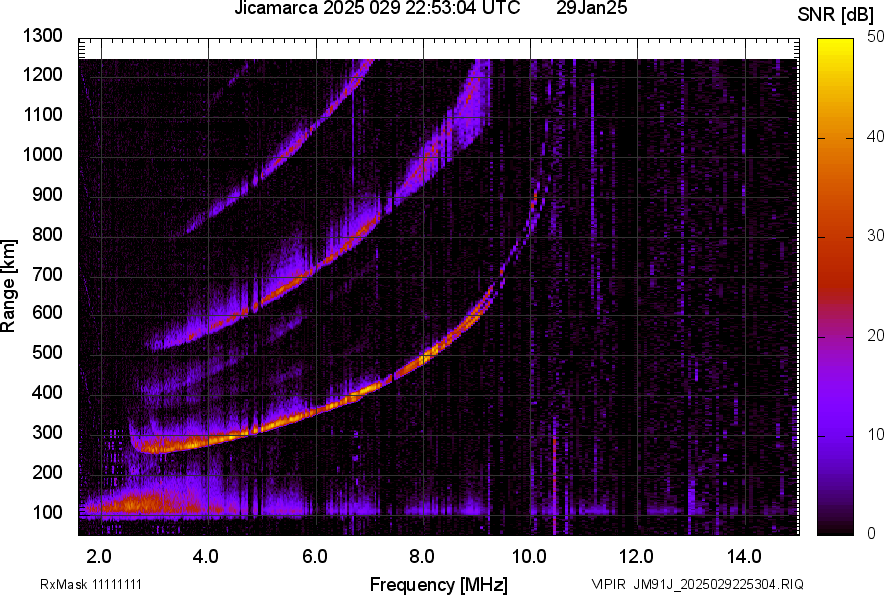Viewport: 884px width, 595px height.
Task: Click colorbar tick value 50
Action: point(875,37)
